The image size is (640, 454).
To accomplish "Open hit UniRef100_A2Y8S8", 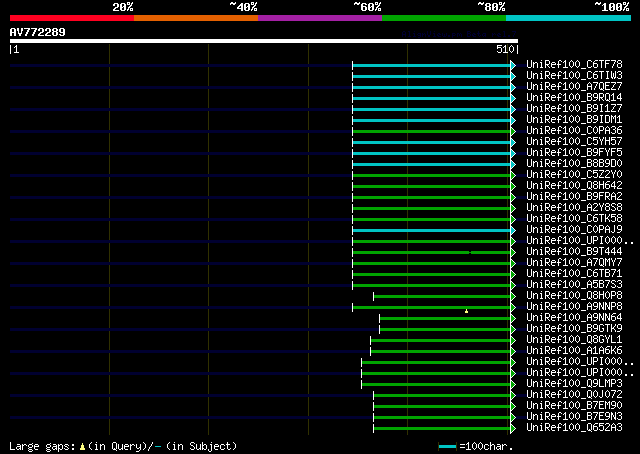I will pos(574,208).
